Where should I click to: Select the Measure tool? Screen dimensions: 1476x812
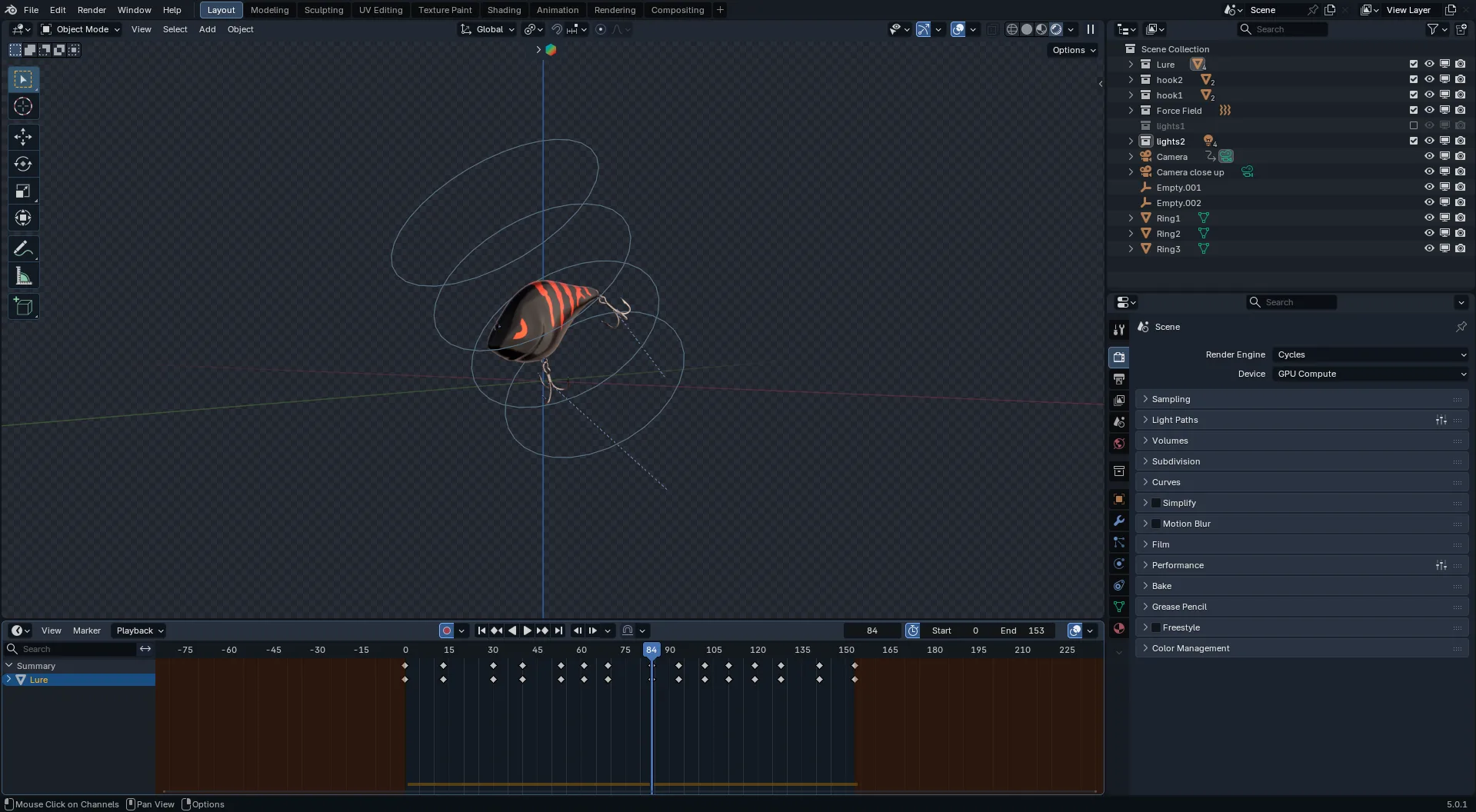(23, 276)
